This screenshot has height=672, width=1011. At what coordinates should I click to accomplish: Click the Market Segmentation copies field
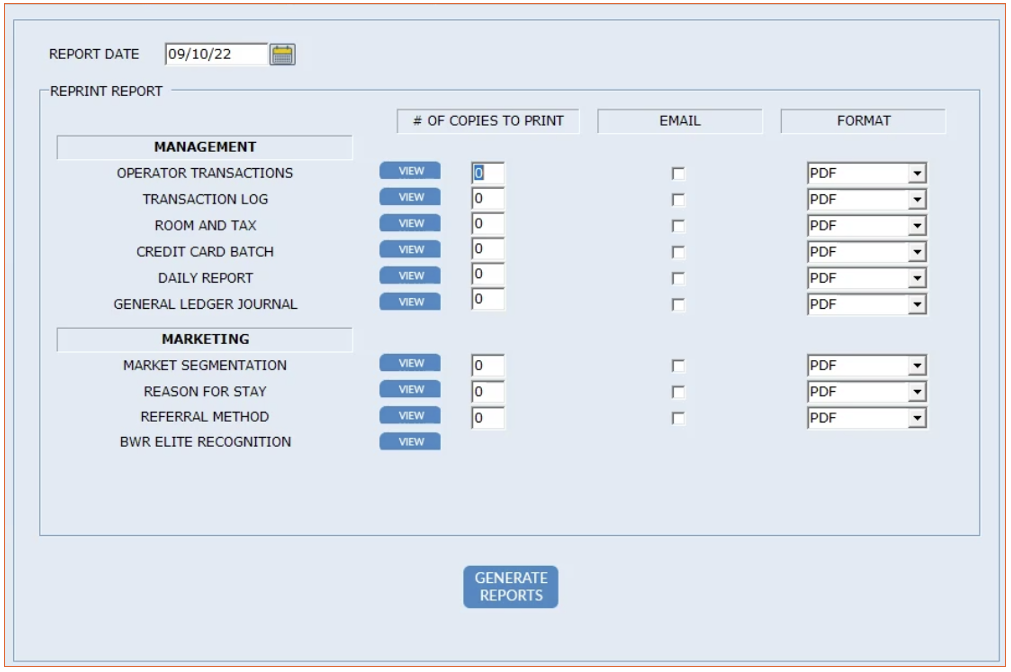click(488, 366)
